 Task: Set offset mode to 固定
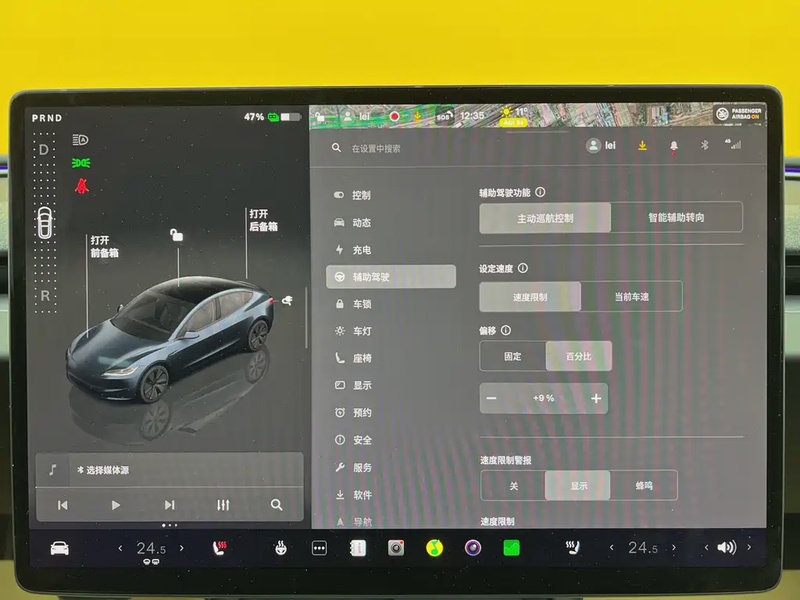[x=512, y=356]
